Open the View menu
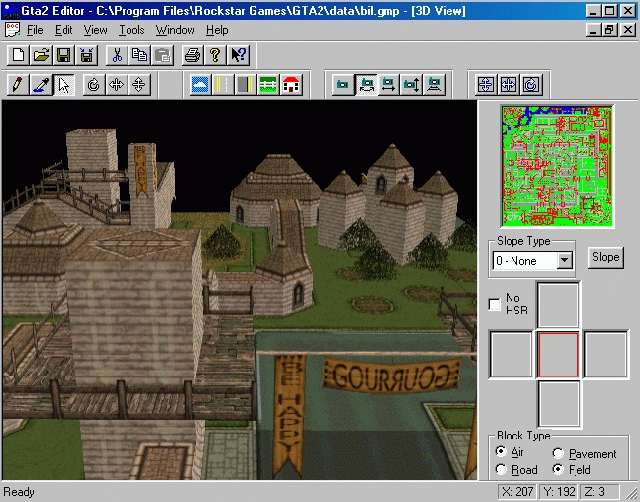The width and height of the screenshot is (640, 502). 96,30
